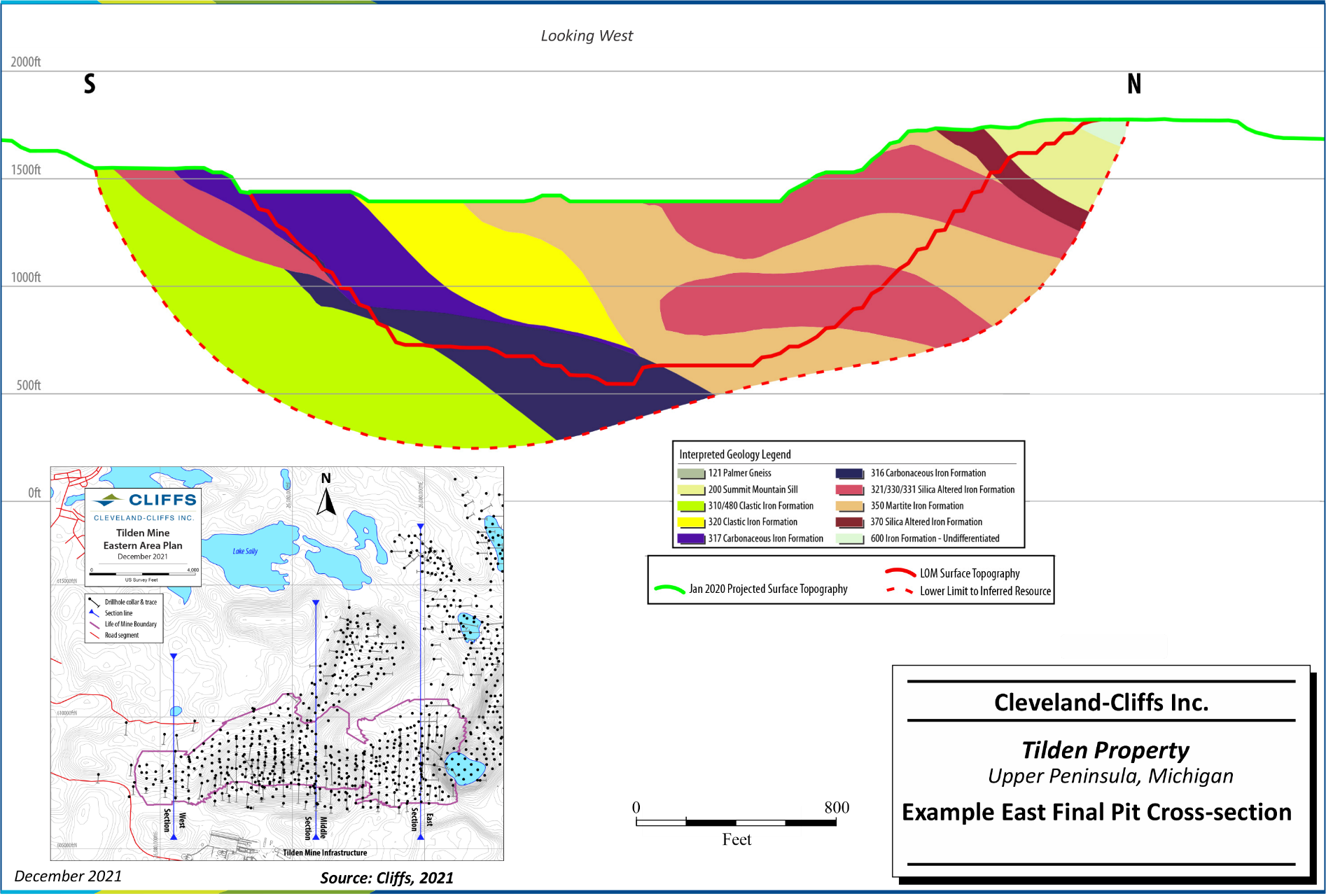1326x896 pixels.
Task: Select the 317 Carbonaceous Iron Formation swatch
Action: [x=691, y=539]
